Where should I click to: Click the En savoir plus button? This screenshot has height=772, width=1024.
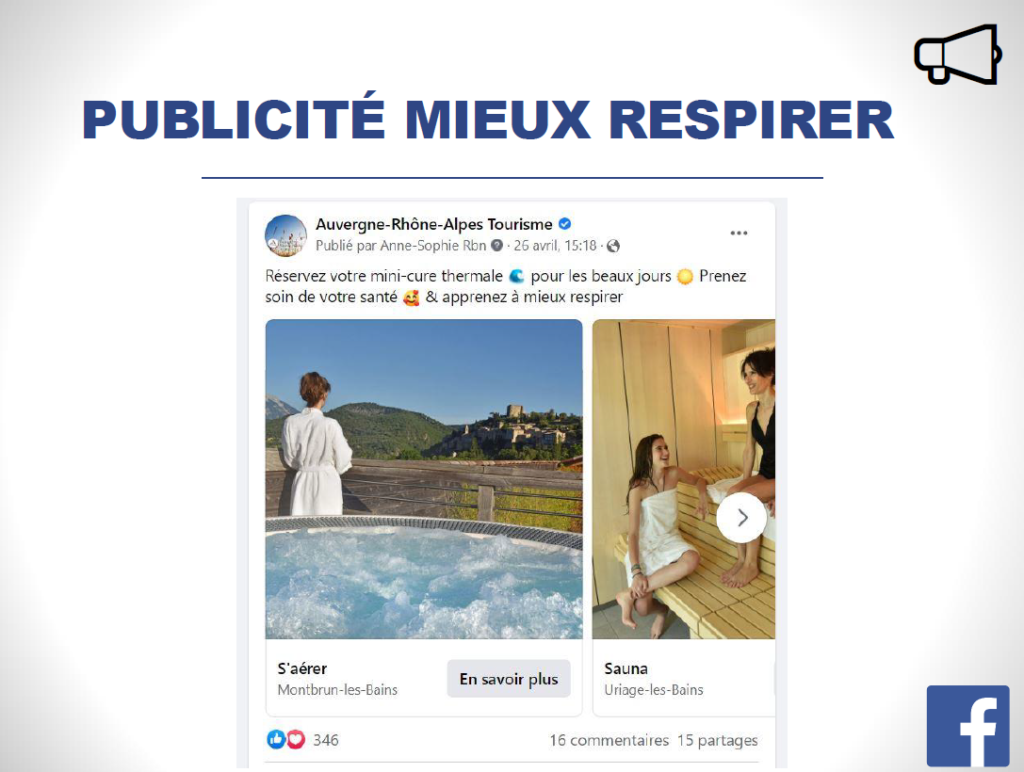[509, 679]
